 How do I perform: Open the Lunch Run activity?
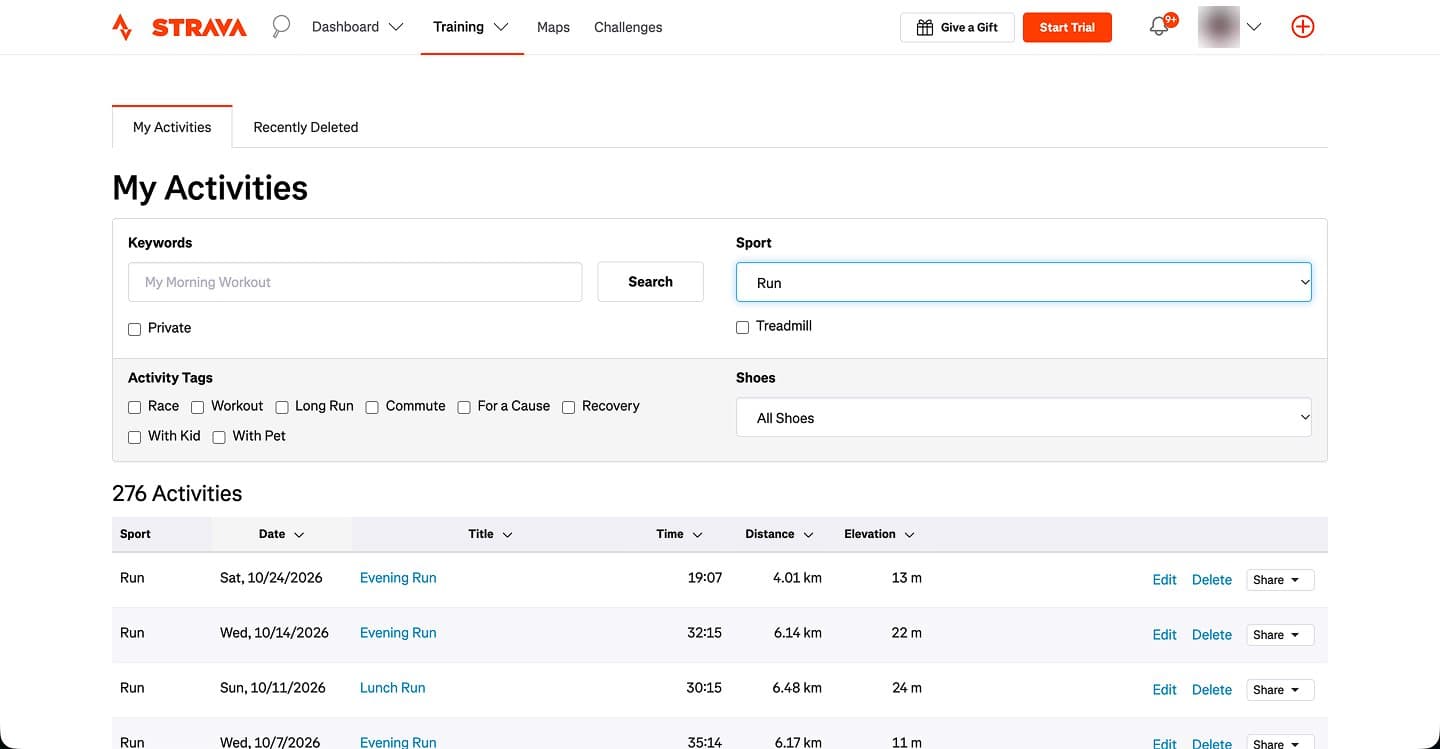point(392,688)
